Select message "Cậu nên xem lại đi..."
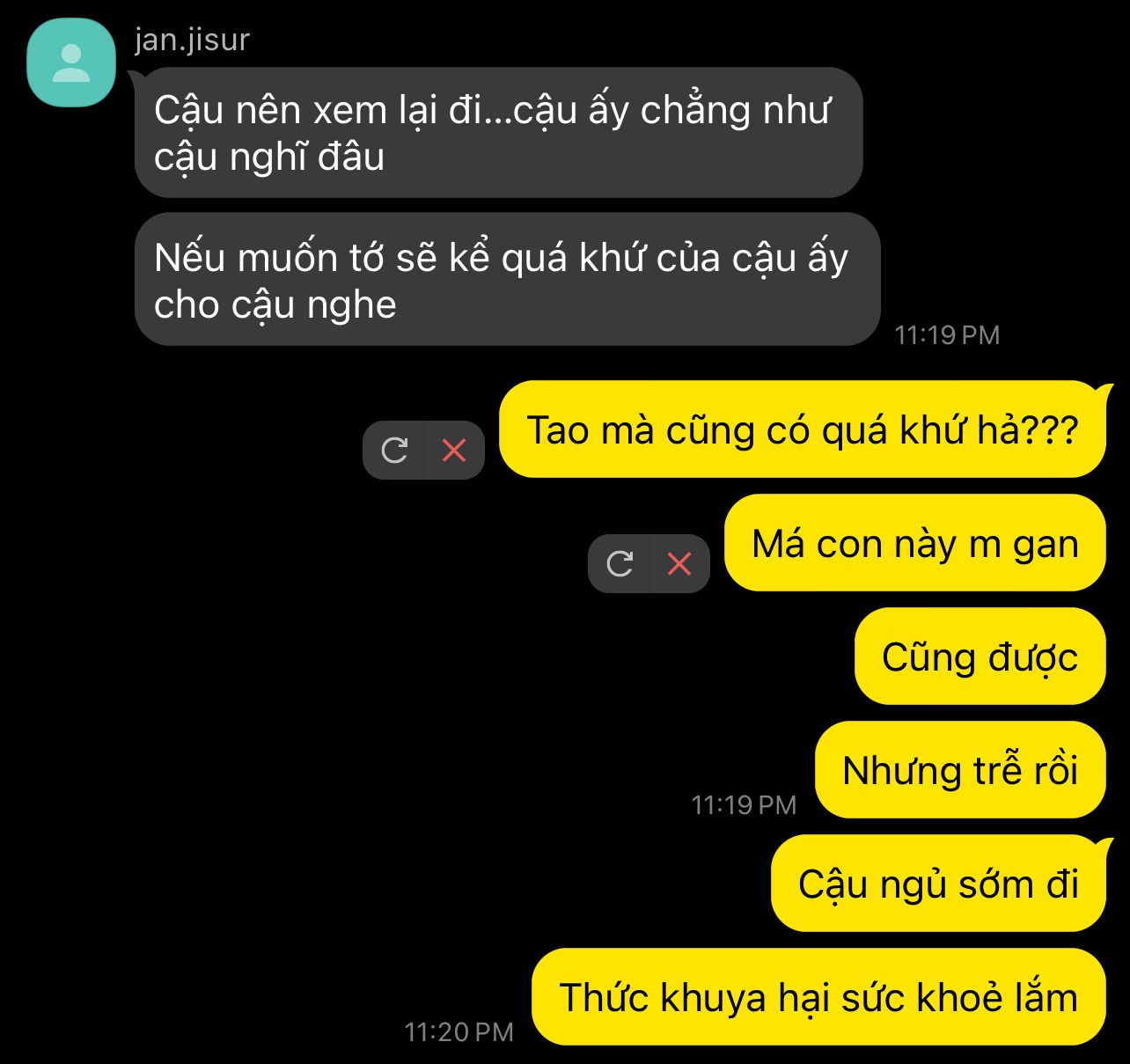The width and height of the screenshot is (1130, 1064). point(498,132)
